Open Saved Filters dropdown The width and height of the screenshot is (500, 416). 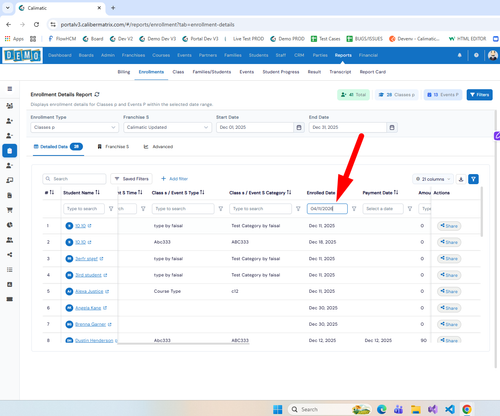pos(132,179)
